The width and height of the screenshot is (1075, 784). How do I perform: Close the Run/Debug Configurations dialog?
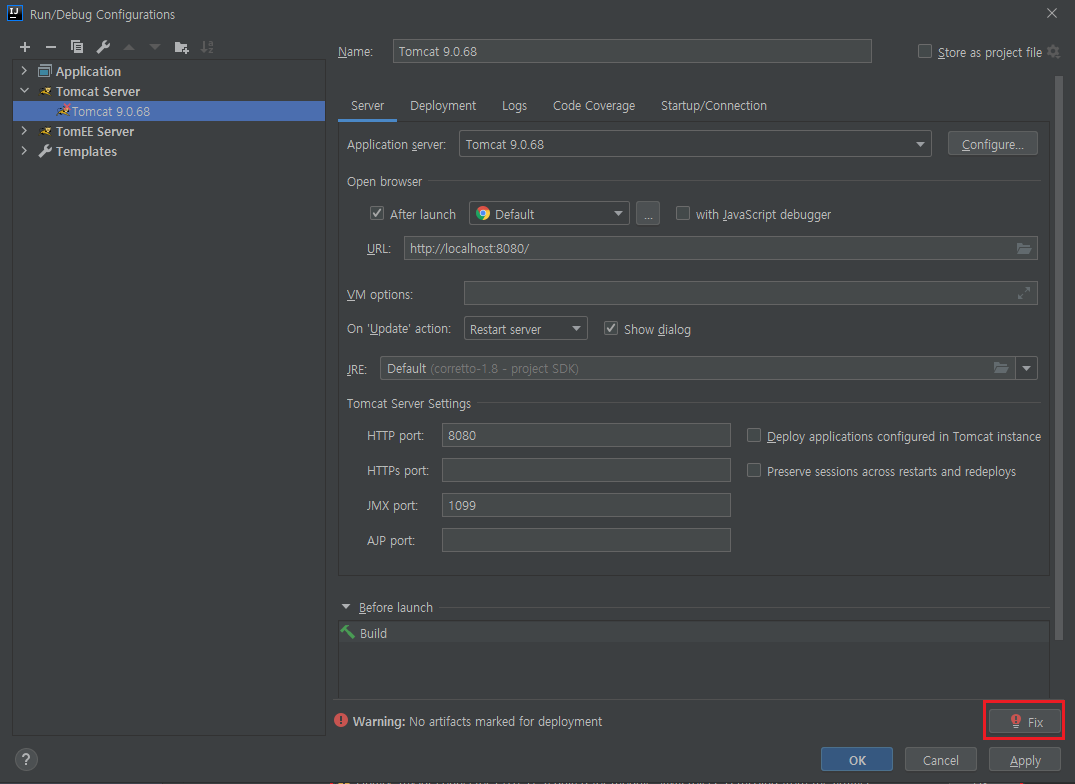tap(1052, 13)
